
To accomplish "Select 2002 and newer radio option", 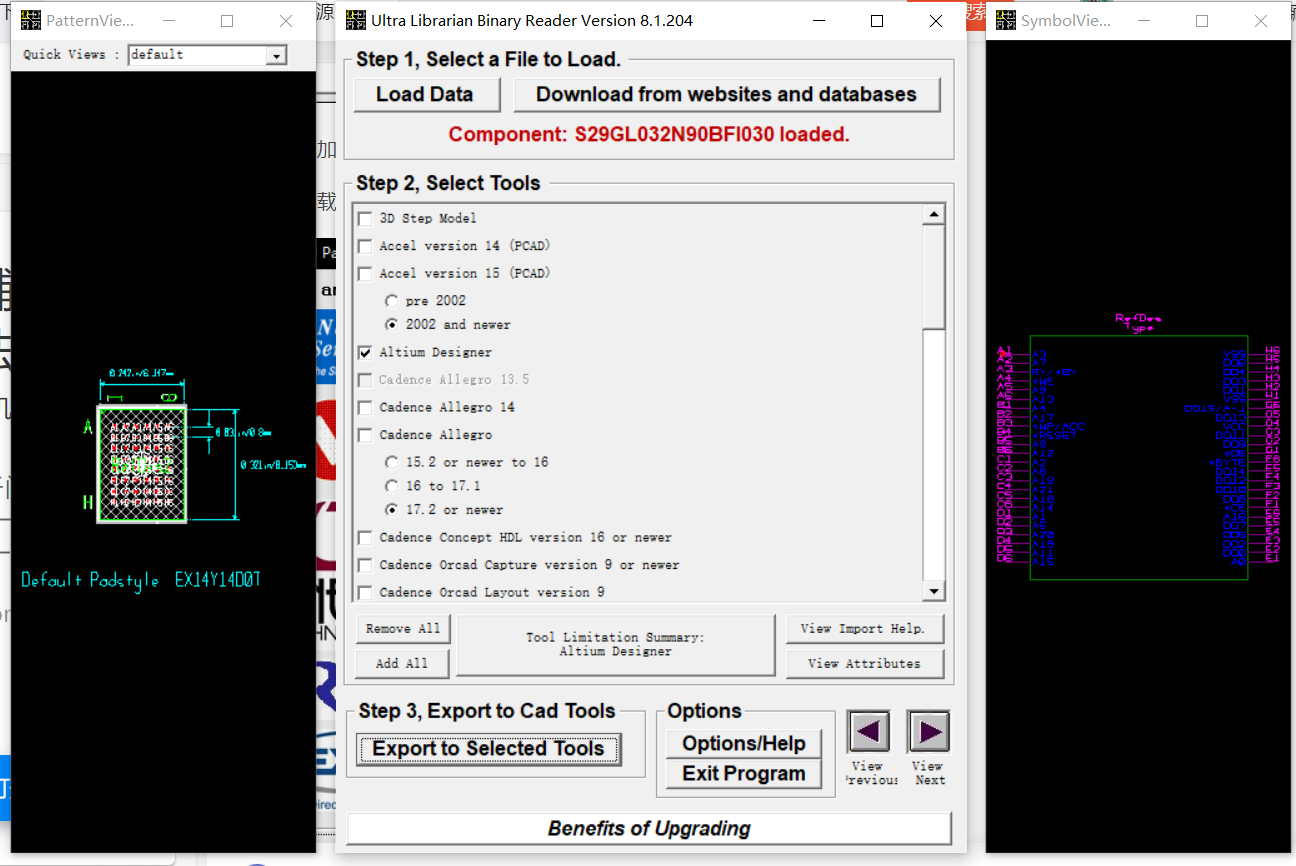I will pos(392,324).
